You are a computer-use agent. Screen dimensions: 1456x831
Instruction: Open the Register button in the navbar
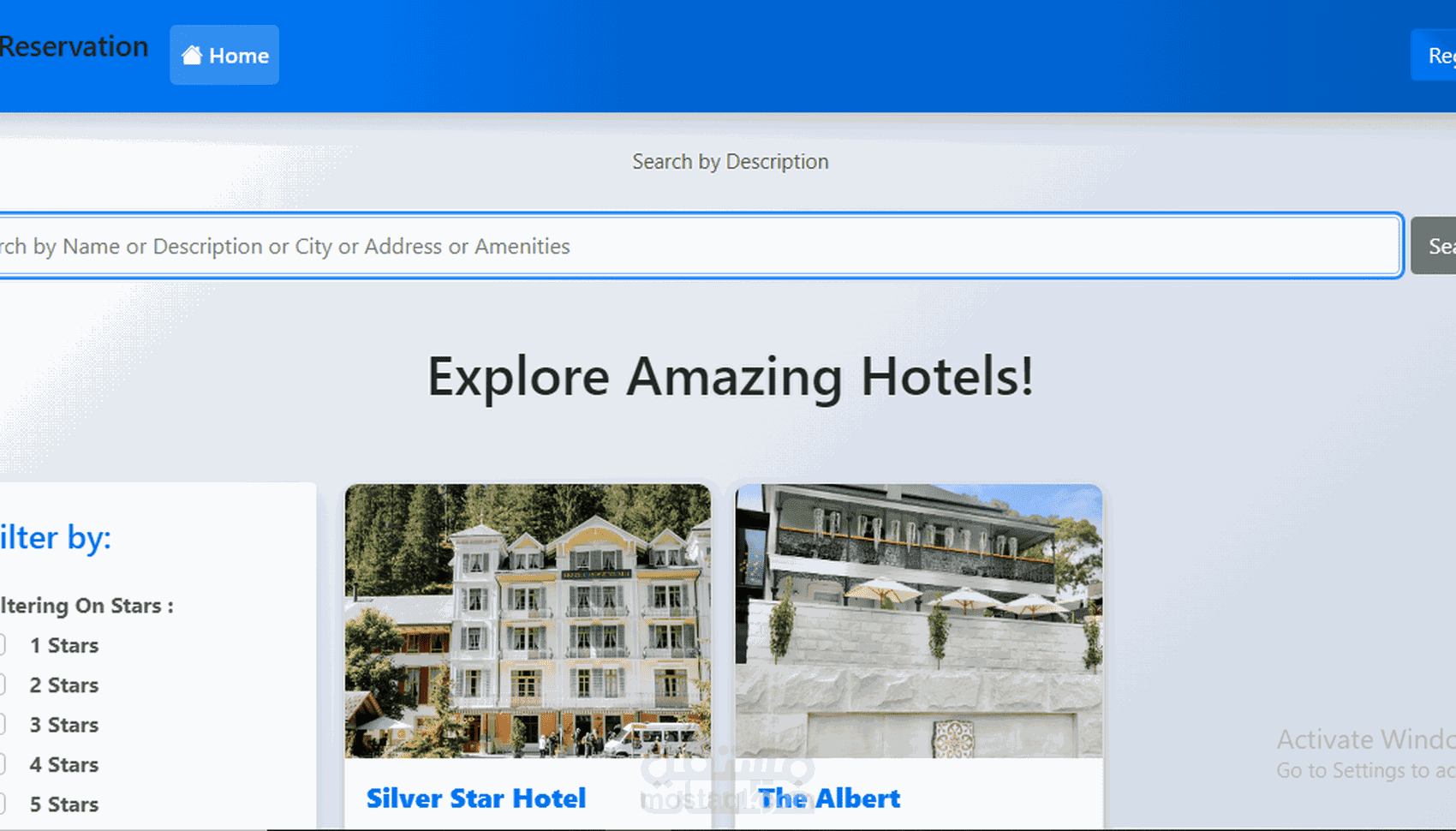coord(1434,56)
